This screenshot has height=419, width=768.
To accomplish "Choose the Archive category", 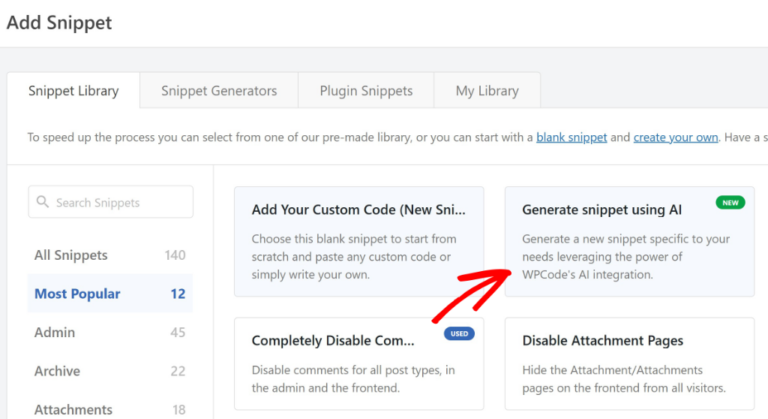I will (110, 371).
